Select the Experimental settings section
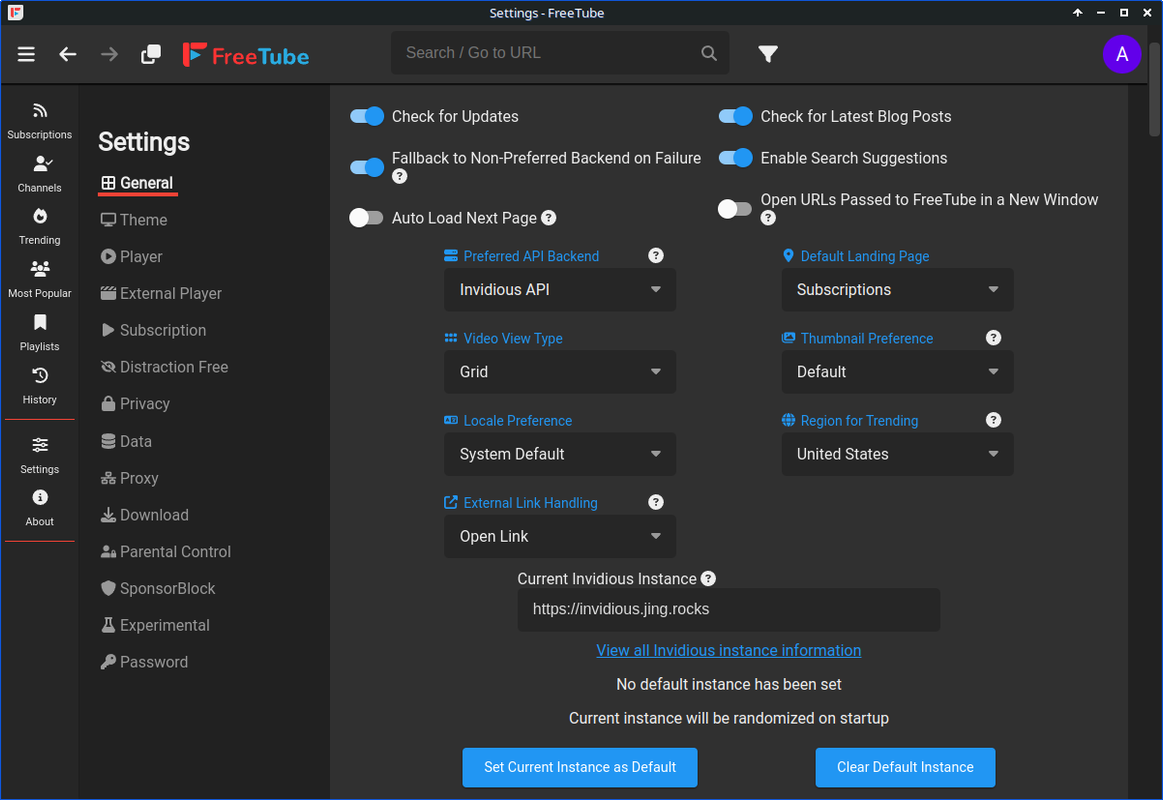1163x800 pixels. click(x=155, y=626)
